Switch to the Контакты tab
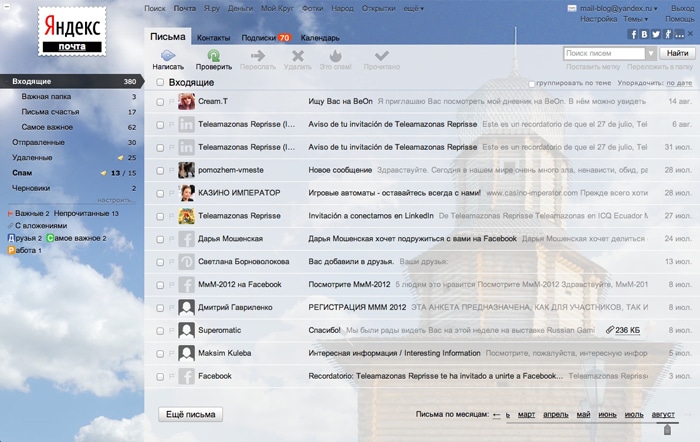Screen dimensions: 700x442 click(213, 37)
